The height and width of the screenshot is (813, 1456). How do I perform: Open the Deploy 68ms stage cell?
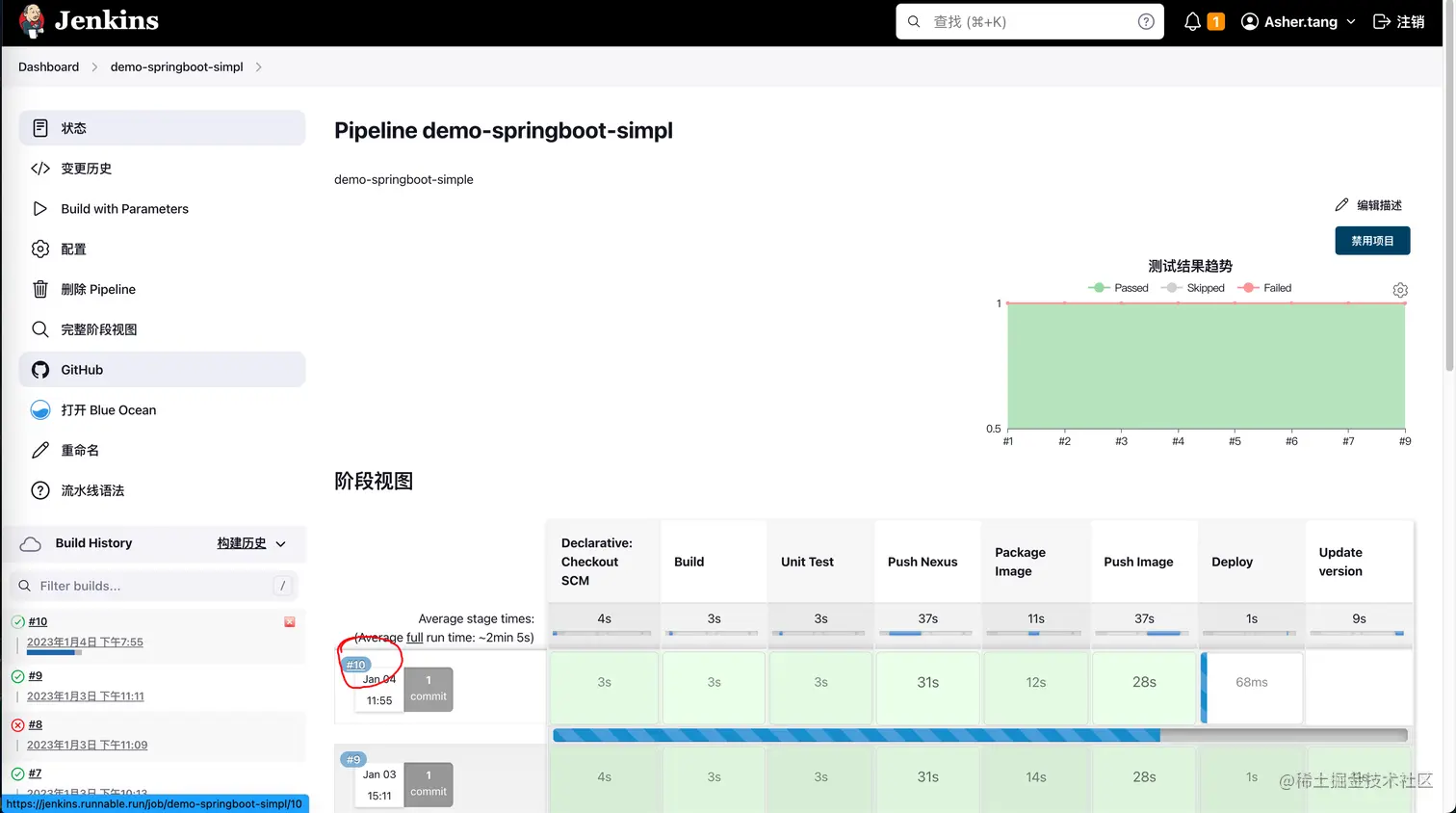(1252, 688)
